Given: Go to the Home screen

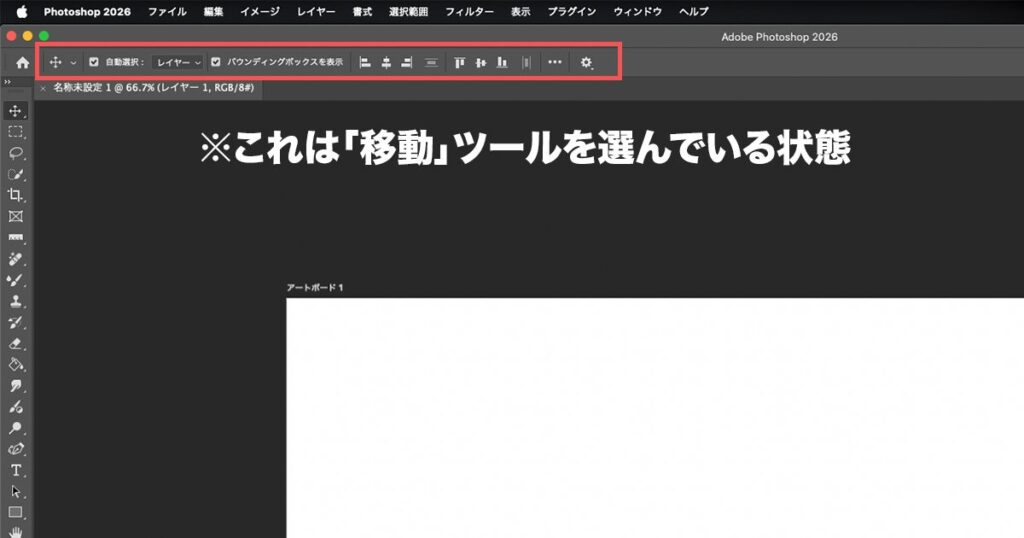Looking at the screenshot, I should pos(22,63).
